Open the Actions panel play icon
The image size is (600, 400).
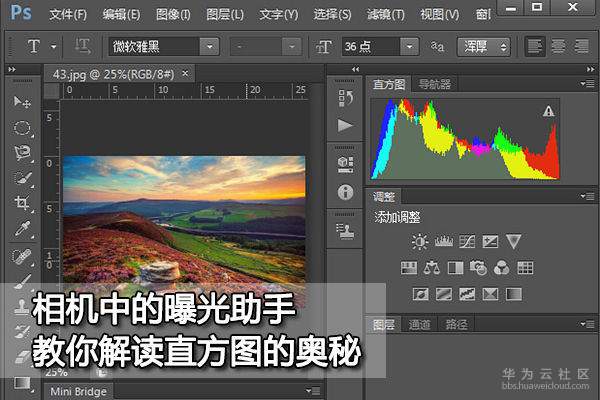(345, 125)
